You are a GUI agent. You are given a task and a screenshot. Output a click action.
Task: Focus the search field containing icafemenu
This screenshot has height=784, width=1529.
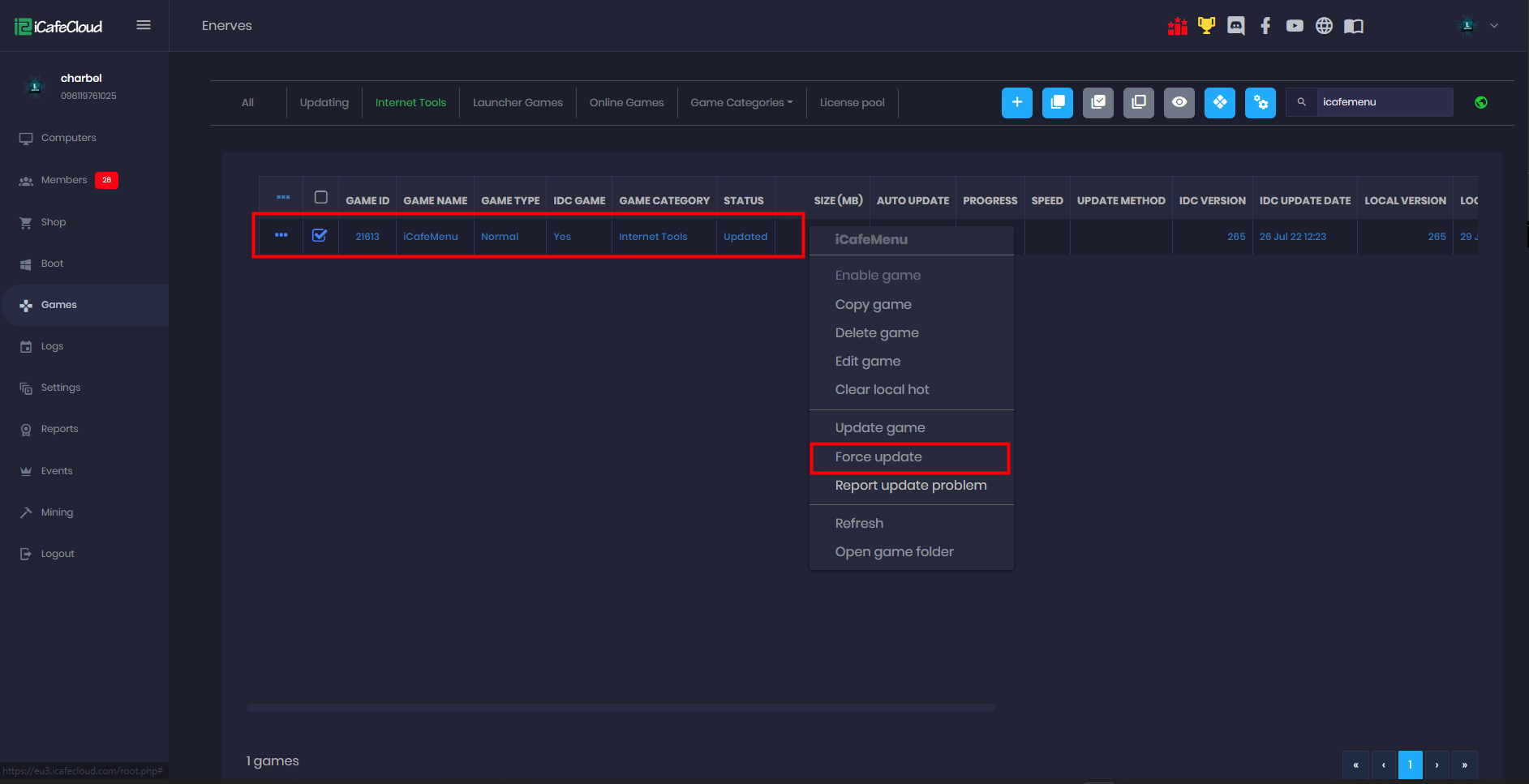pos(1384,102)
